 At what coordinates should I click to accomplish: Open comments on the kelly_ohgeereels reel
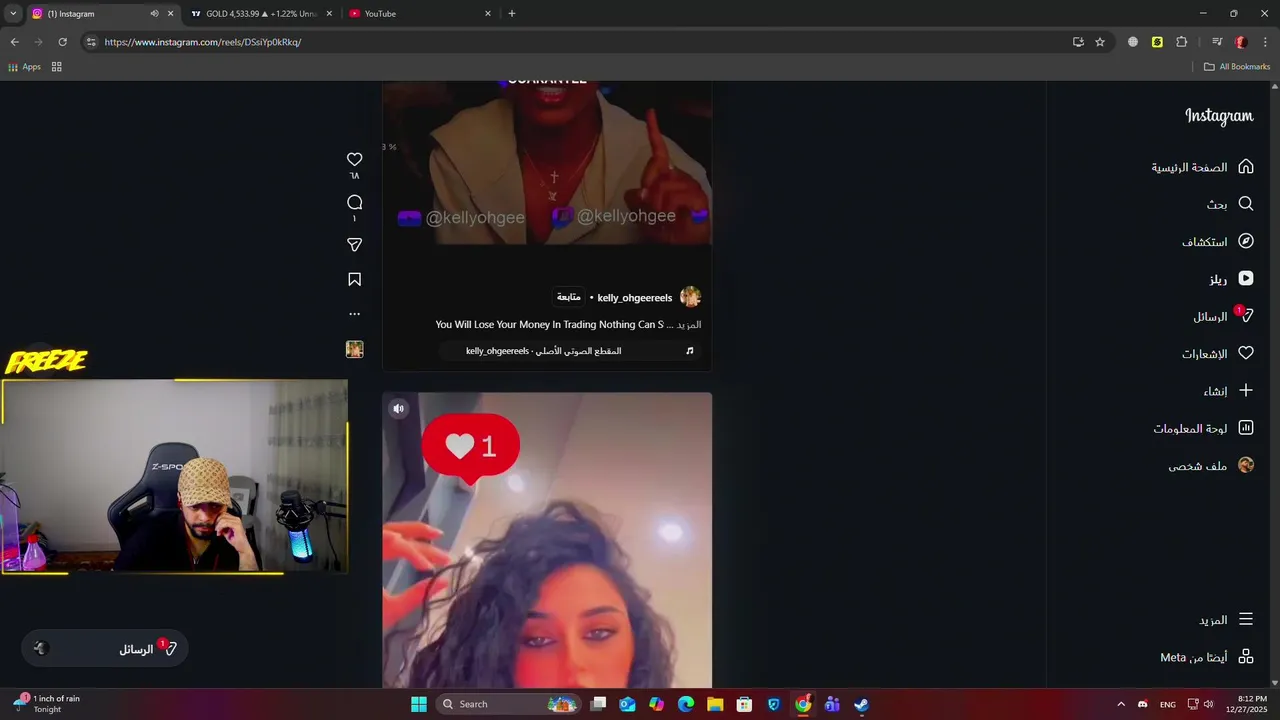[354, 202]
